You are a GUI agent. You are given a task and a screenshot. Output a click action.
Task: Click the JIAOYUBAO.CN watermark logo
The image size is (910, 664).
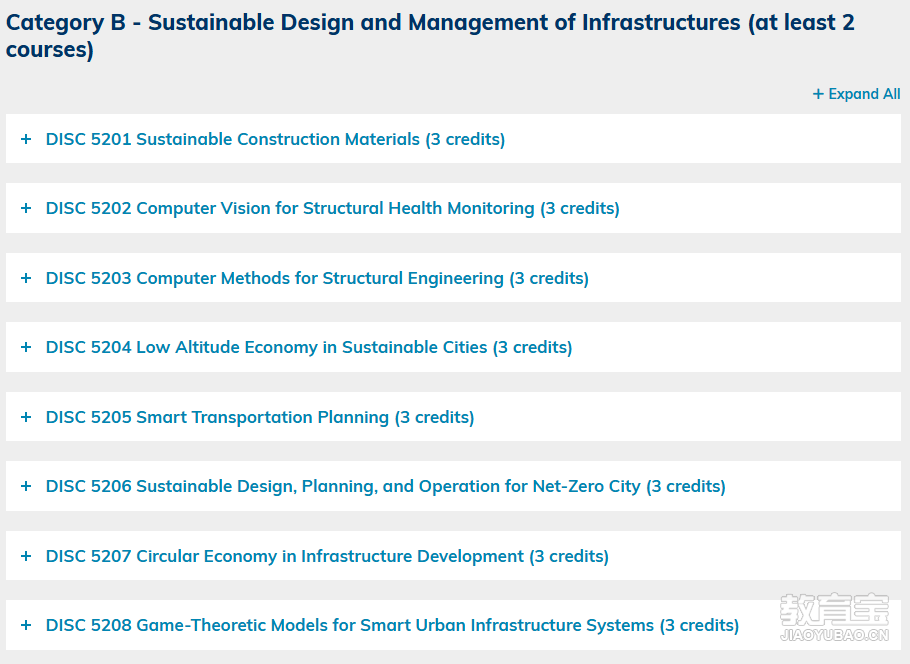tap(834, 618)
